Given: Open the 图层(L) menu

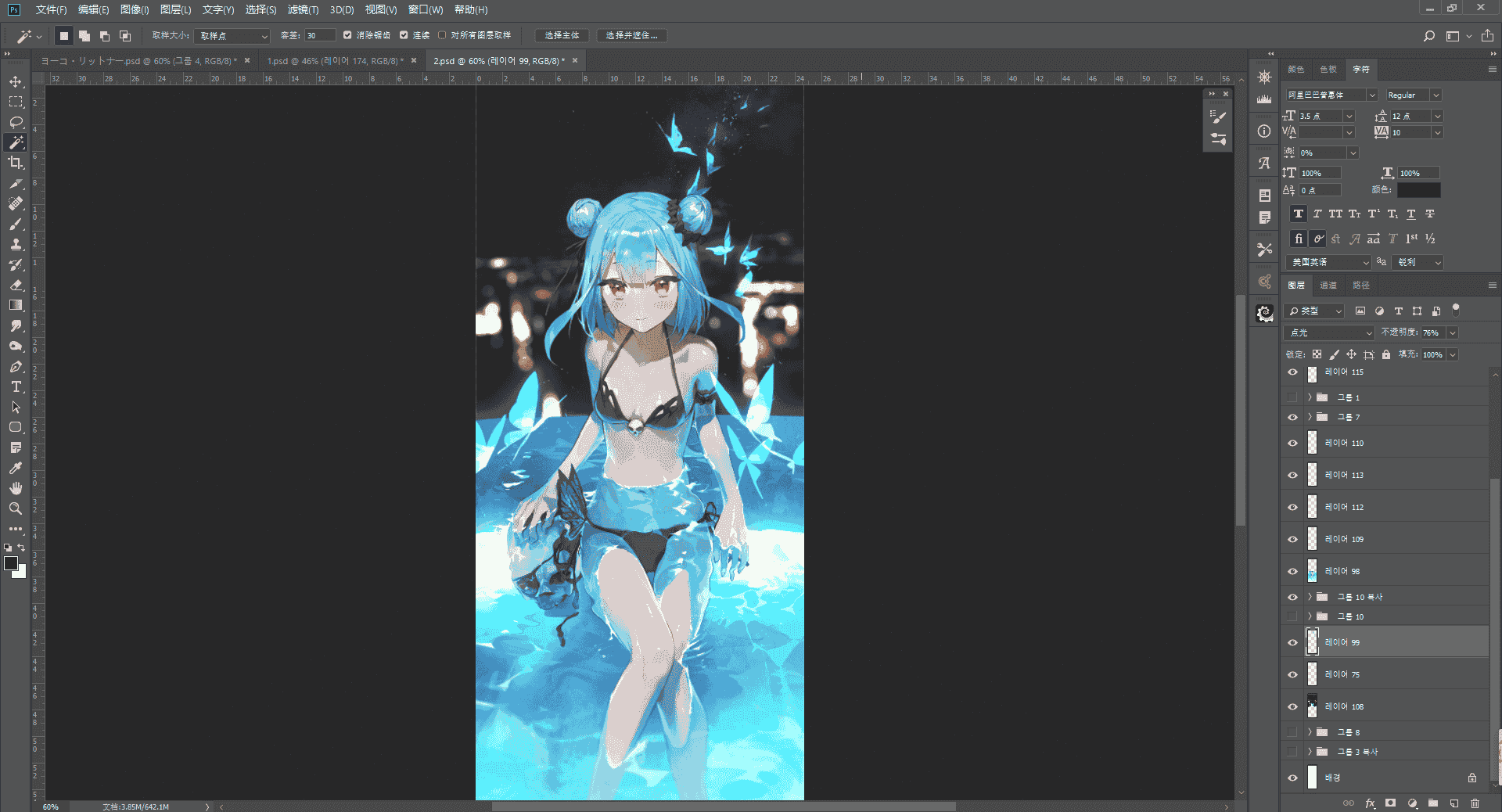Looking at the screenshot, I should (175, 9).
